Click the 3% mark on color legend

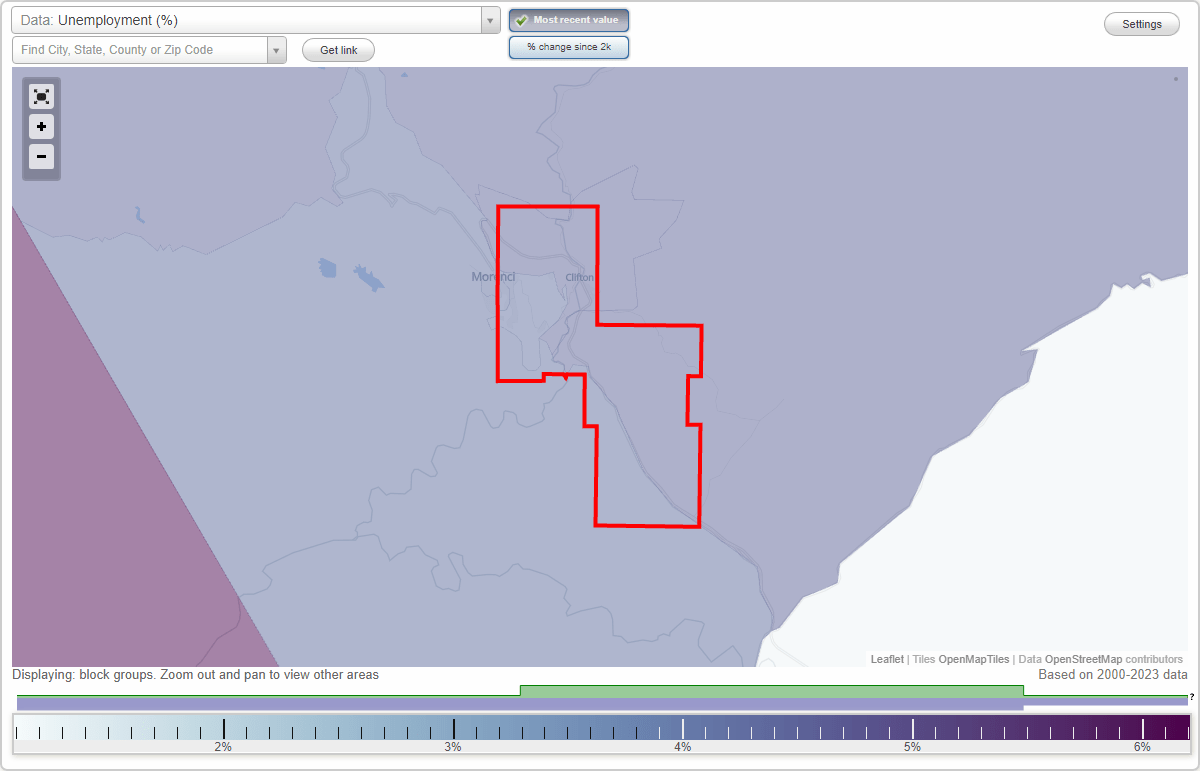coord(453,747)
